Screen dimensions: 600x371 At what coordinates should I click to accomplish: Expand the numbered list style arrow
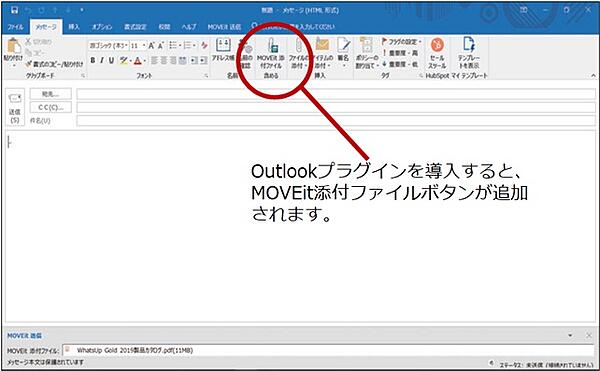[194, 46]
